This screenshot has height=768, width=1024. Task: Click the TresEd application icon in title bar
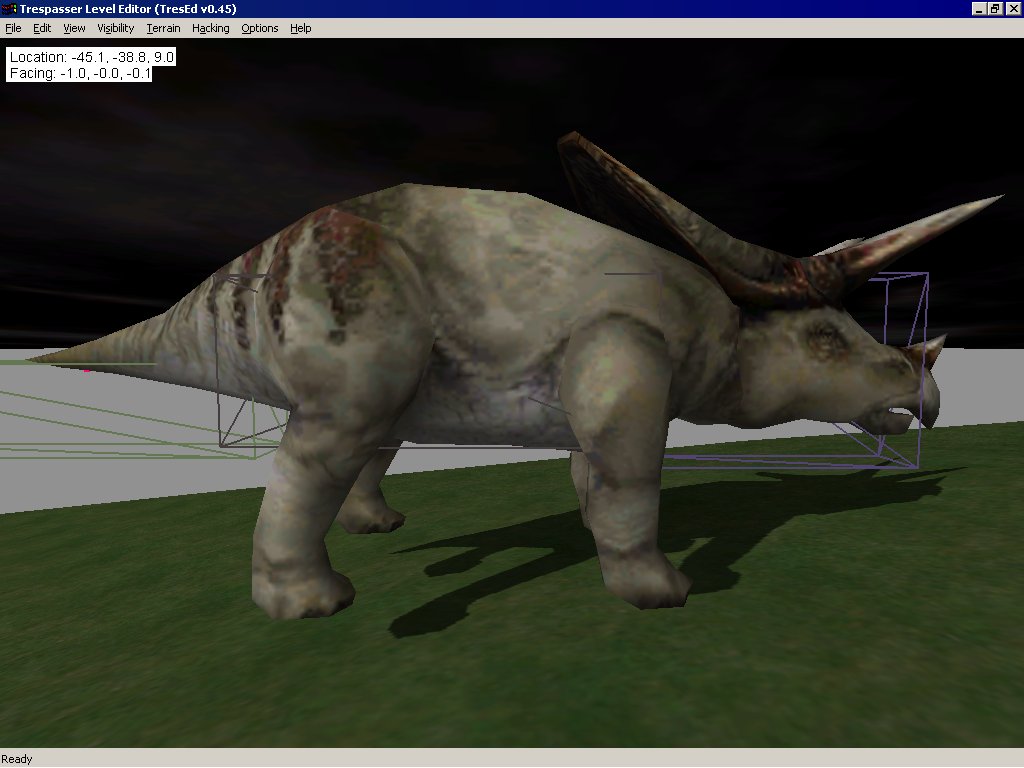[9, 8]
